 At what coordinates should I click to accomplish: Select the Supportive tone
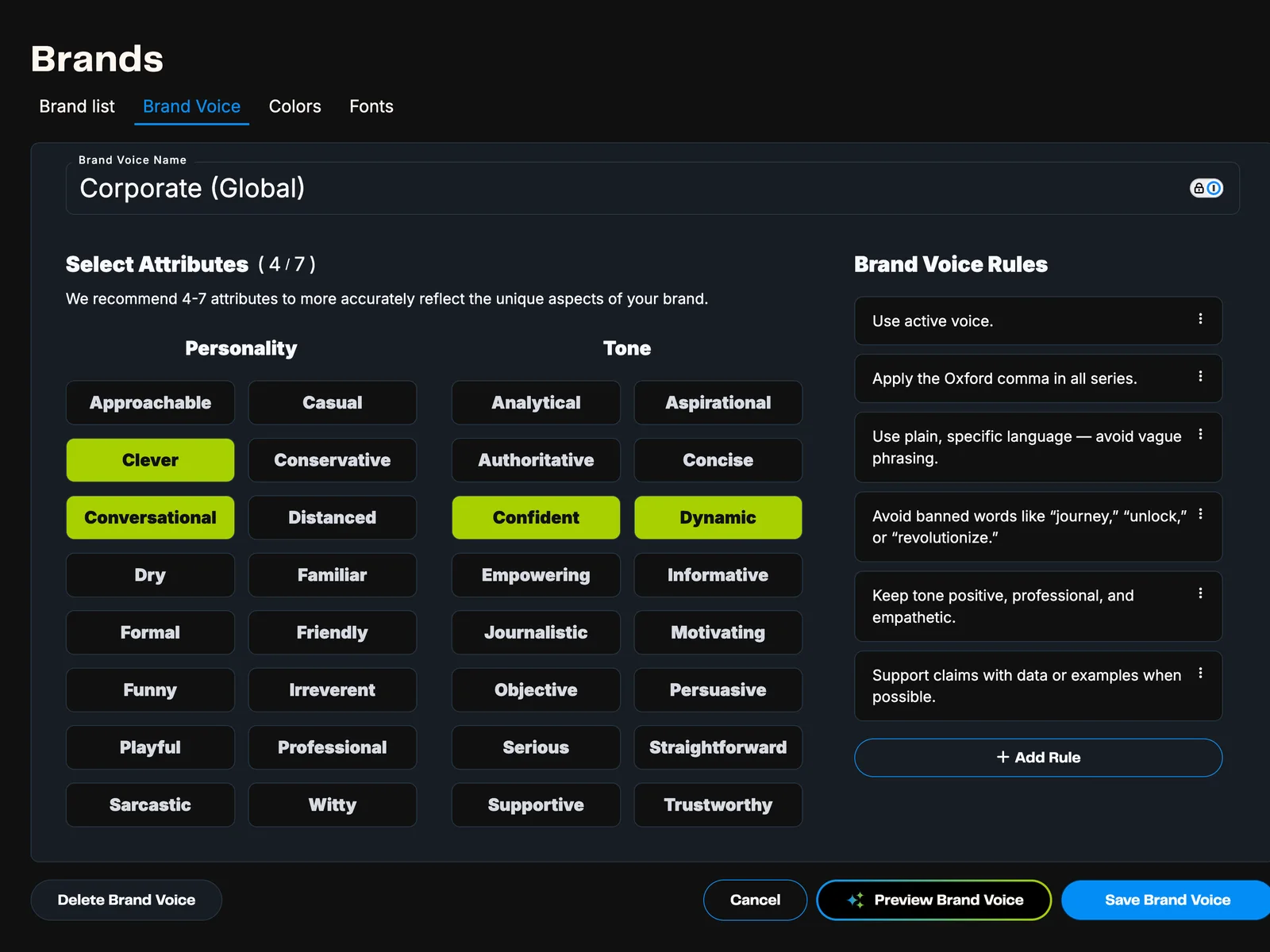coord(536,804)
